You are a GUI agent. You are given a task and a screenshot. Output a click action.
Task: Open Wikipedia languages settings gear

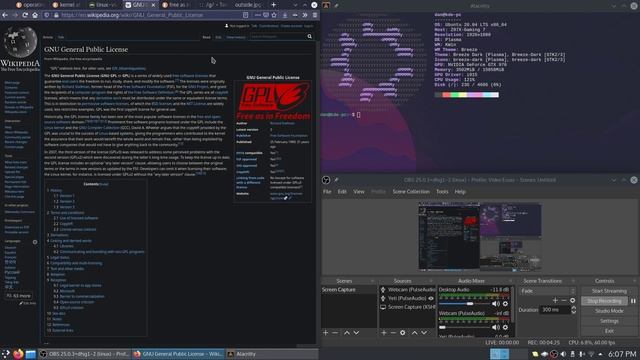35,242
